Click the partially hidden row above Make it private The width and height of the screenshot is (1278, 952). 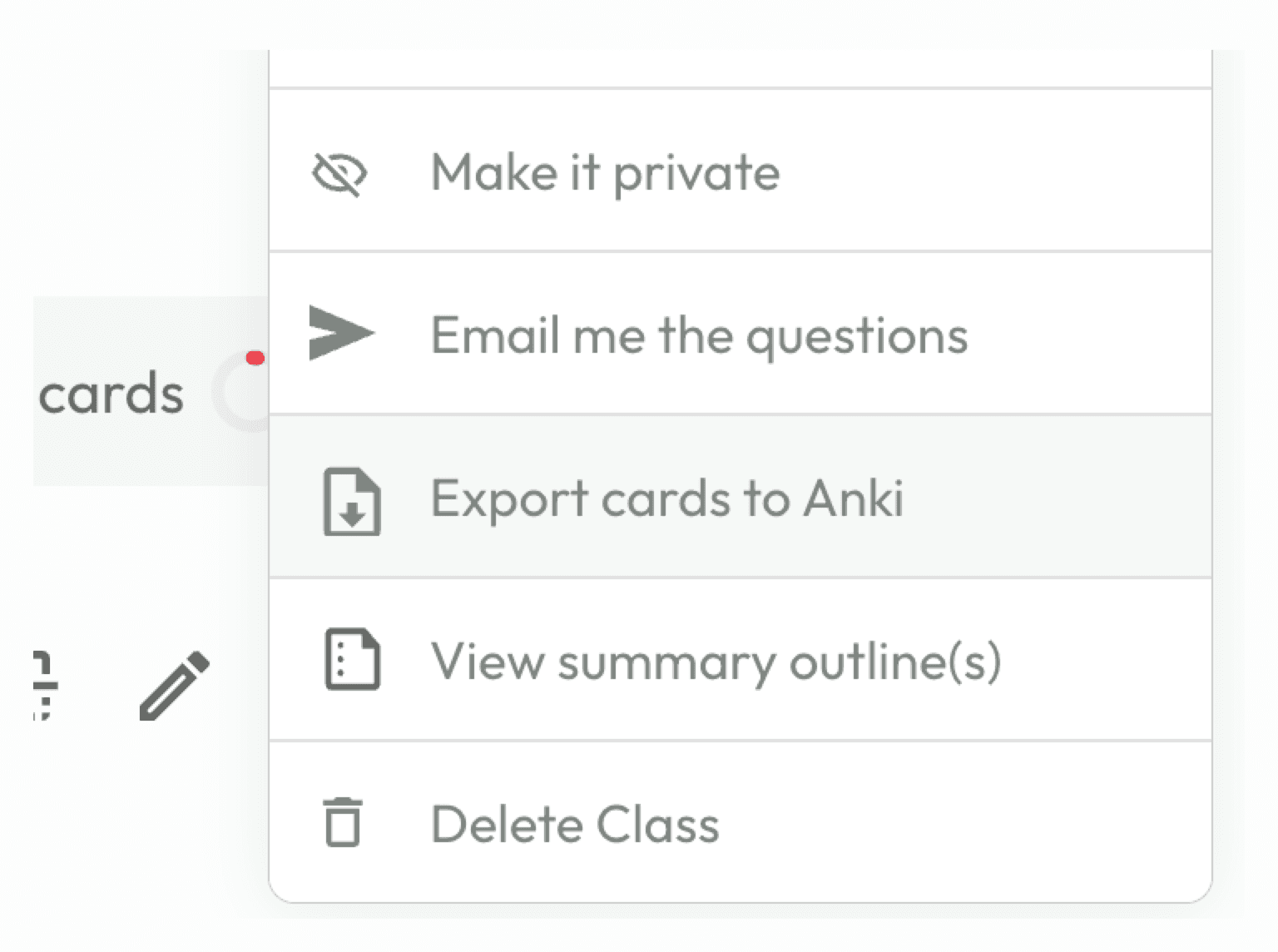pyautogui.click(x=740, y=67)
